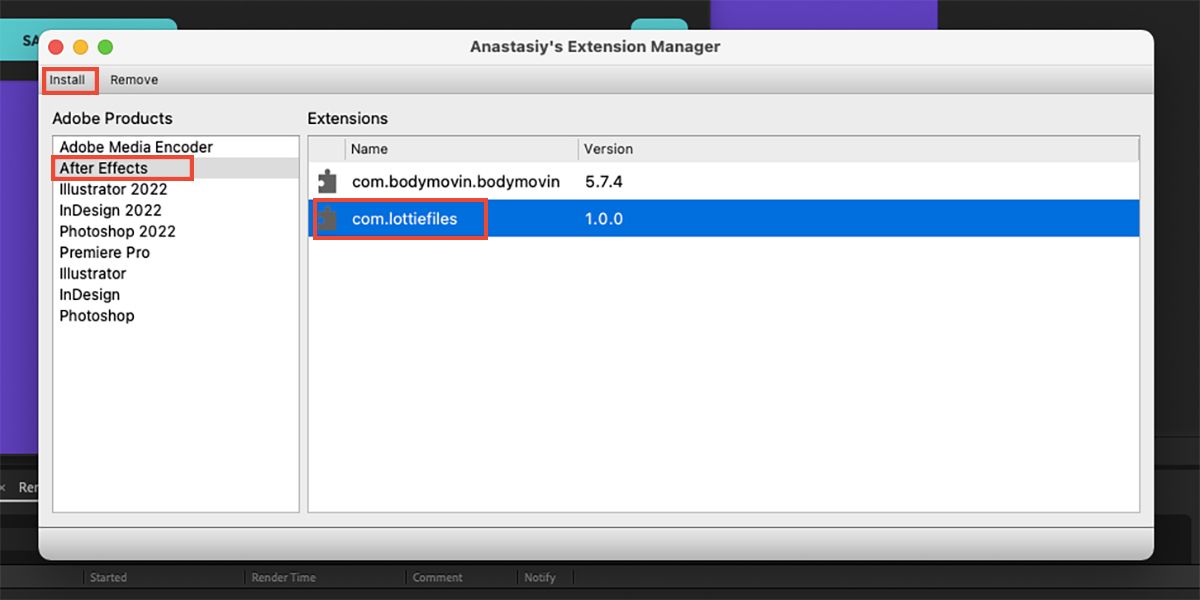
Task: Click the Remove button
Action: [134, 80]
